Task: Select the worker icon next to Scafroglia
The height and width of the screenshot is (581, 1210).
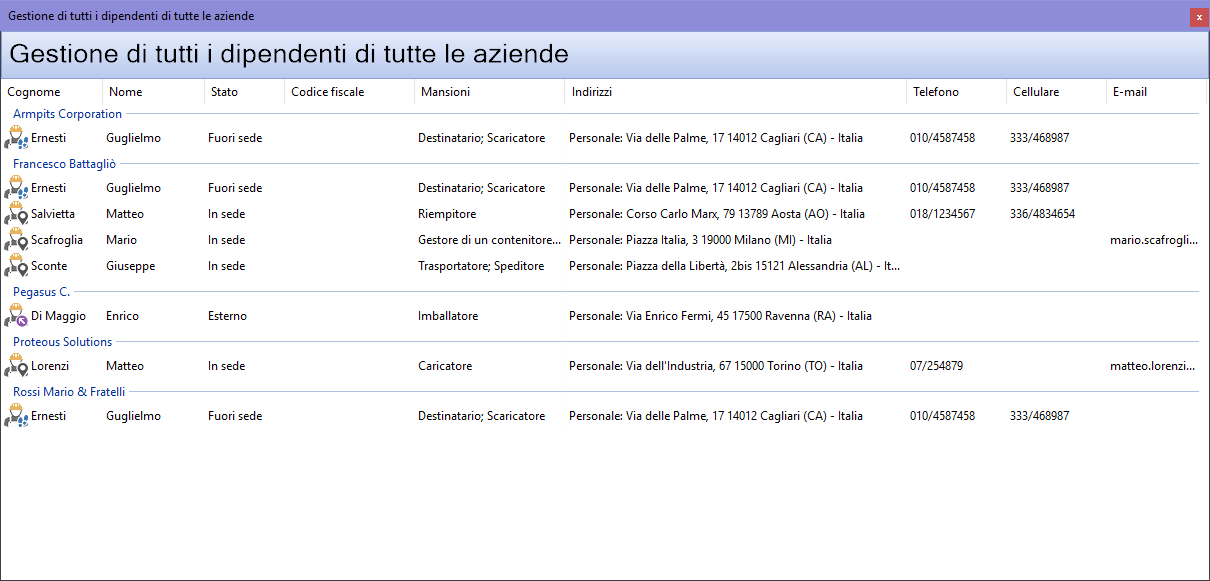Action: (16, 240)
